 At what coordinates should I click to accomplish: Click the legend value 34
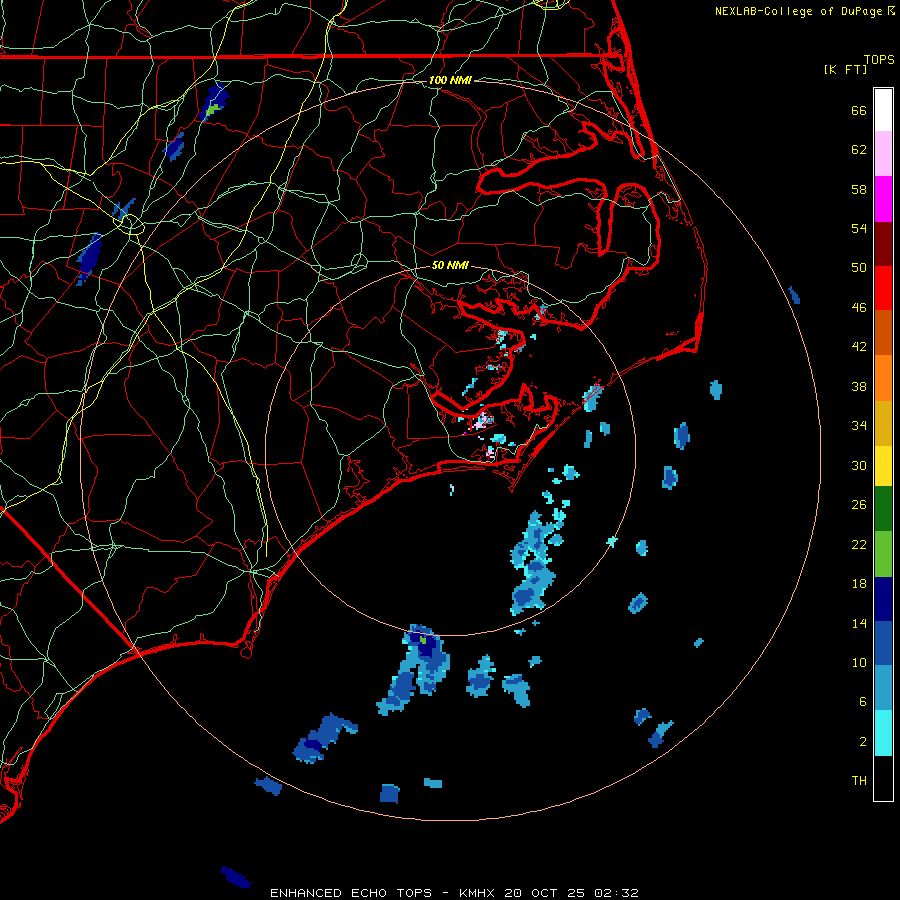(859, 426)
